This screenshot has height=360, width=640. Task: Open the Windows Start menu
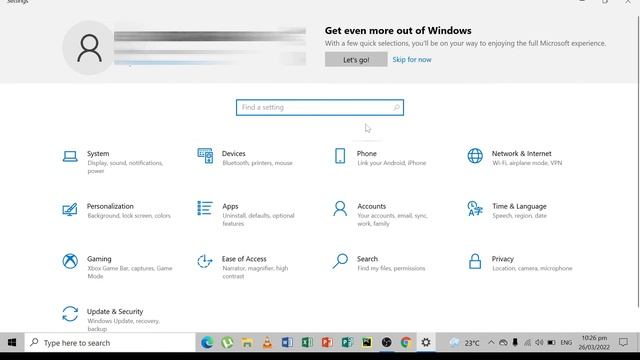[x=12, y=342]
